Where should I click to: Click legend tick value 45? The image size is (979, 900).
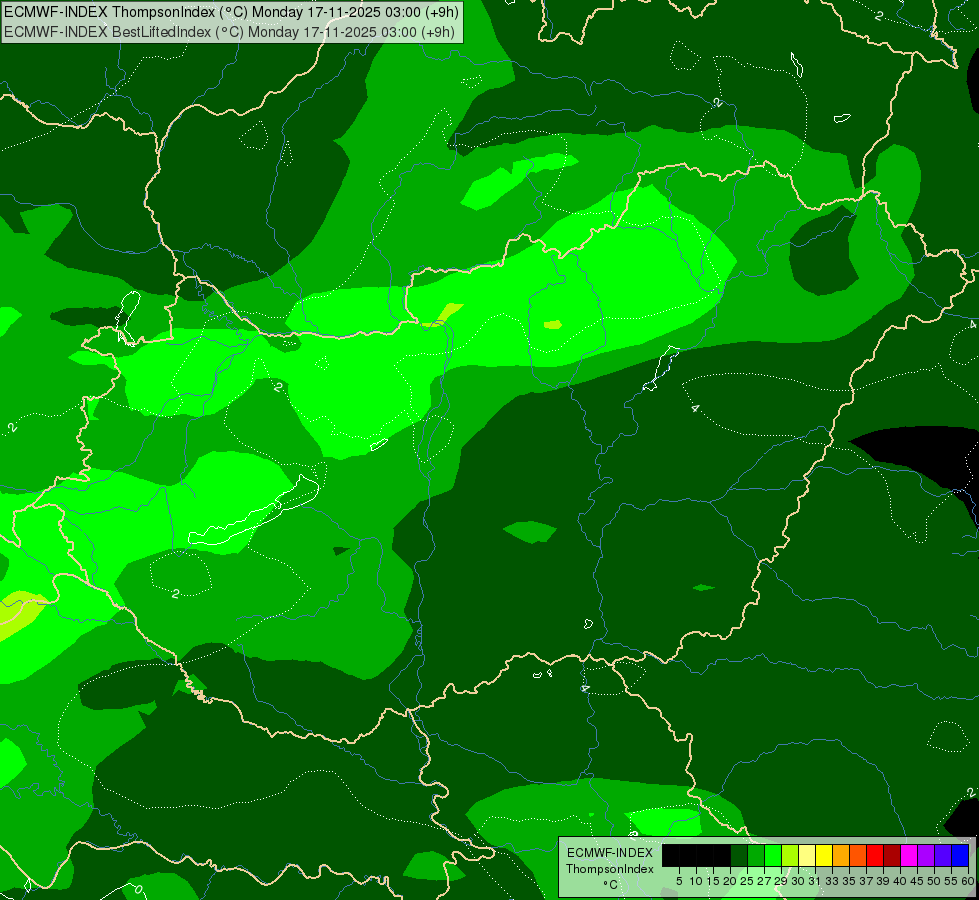(917, 881)
